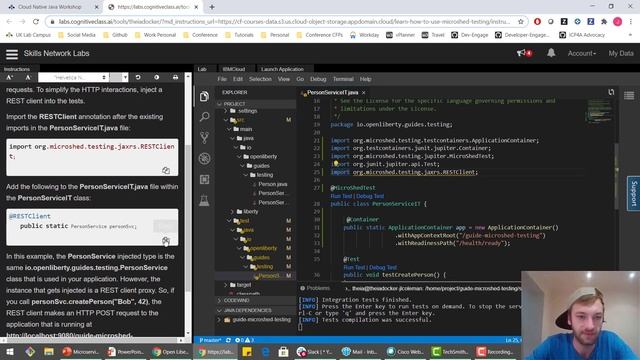
Task: Expand the liberty folder
Action: [x=232, y=211]
